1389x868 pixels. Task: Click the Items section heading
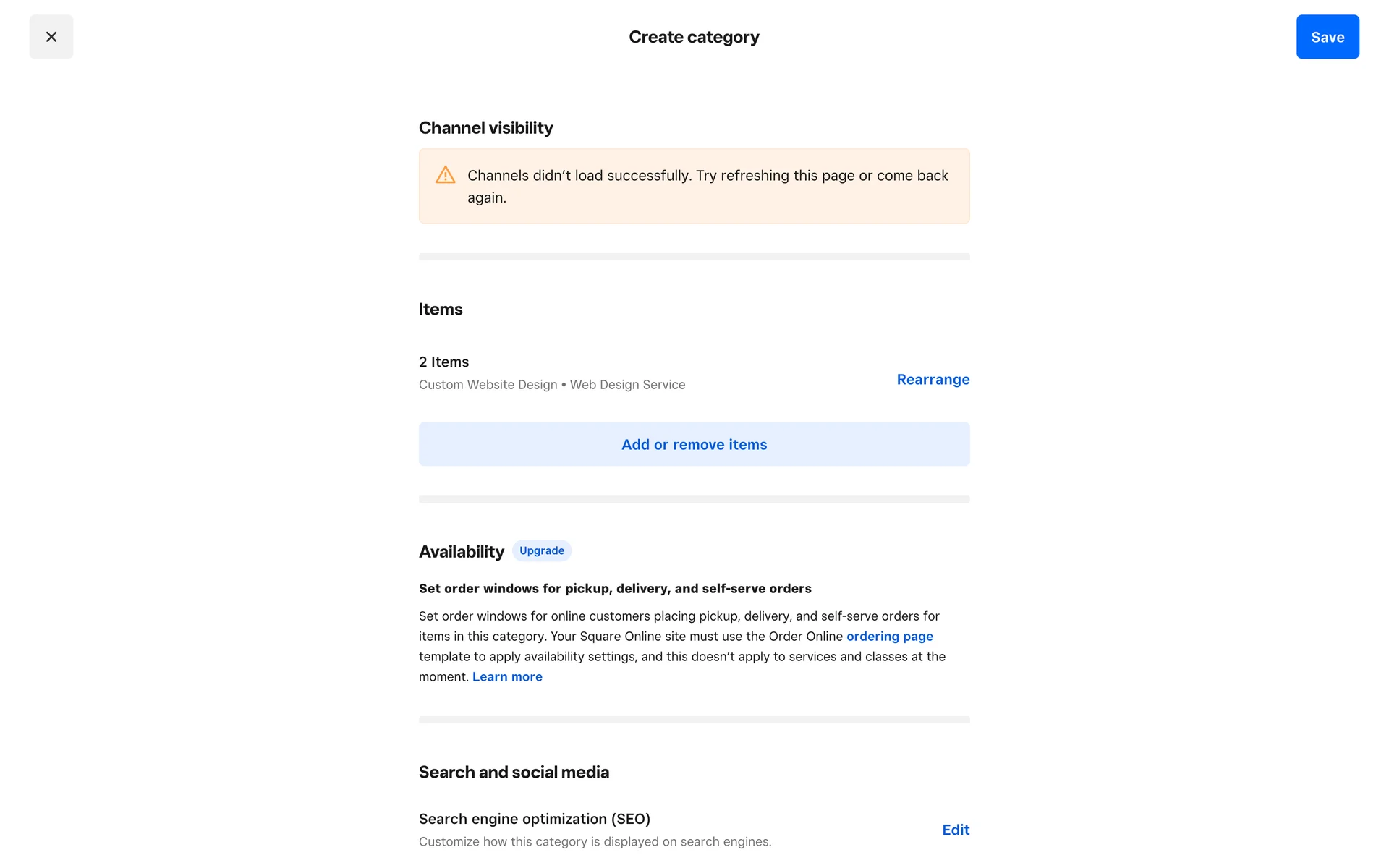click(x=440, y=310)
